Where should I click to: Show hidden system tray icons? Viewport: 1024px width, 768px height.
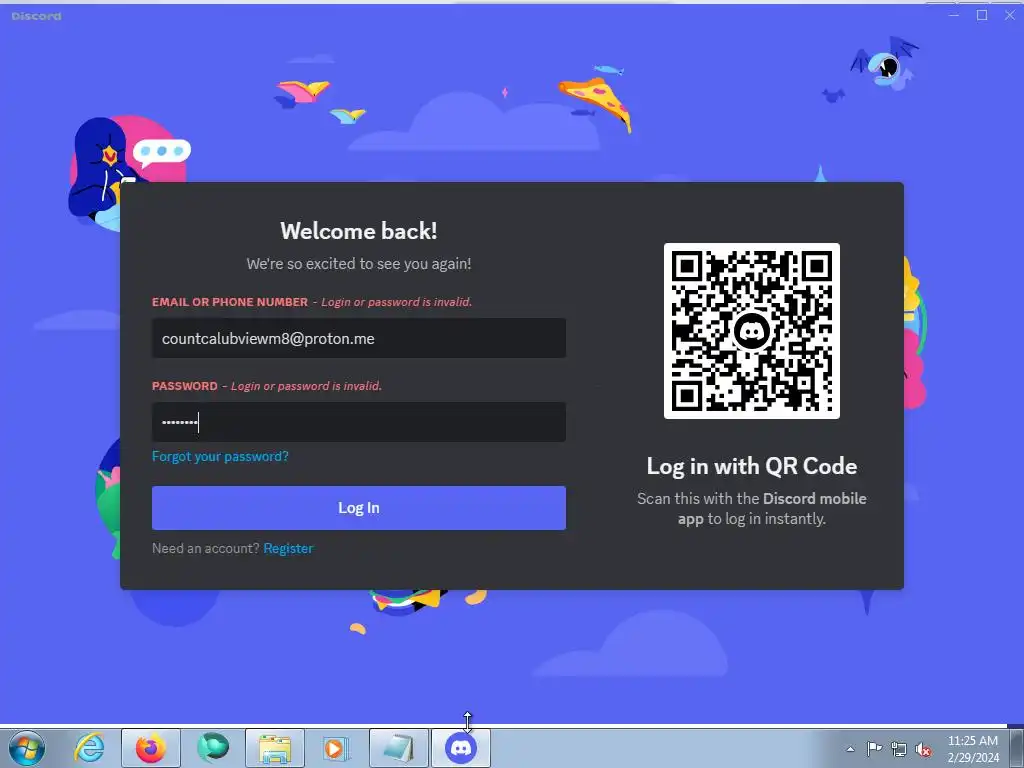pos(850,749)
